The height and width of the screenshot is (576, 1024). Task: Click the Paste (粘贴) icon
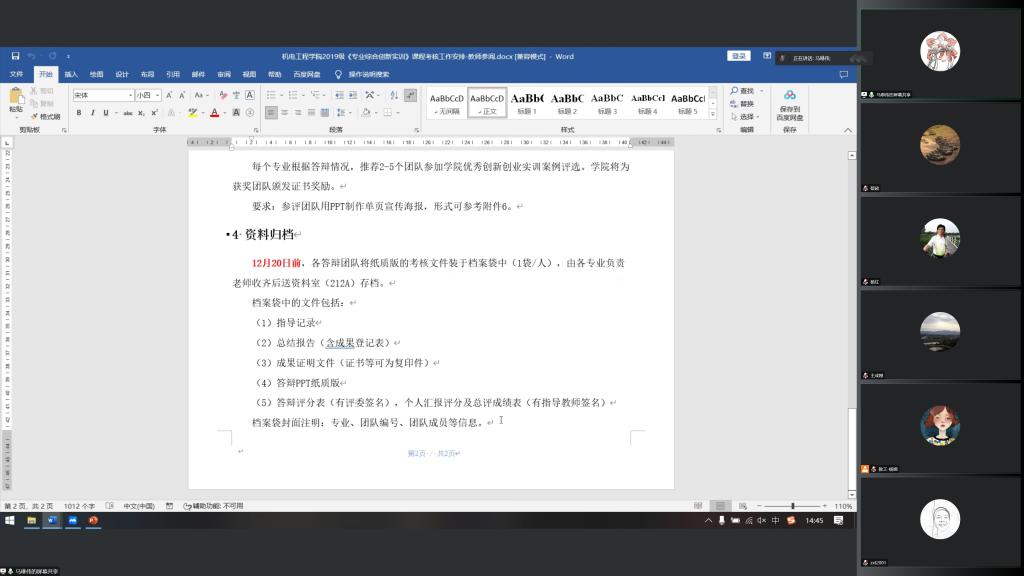point(15,98)
